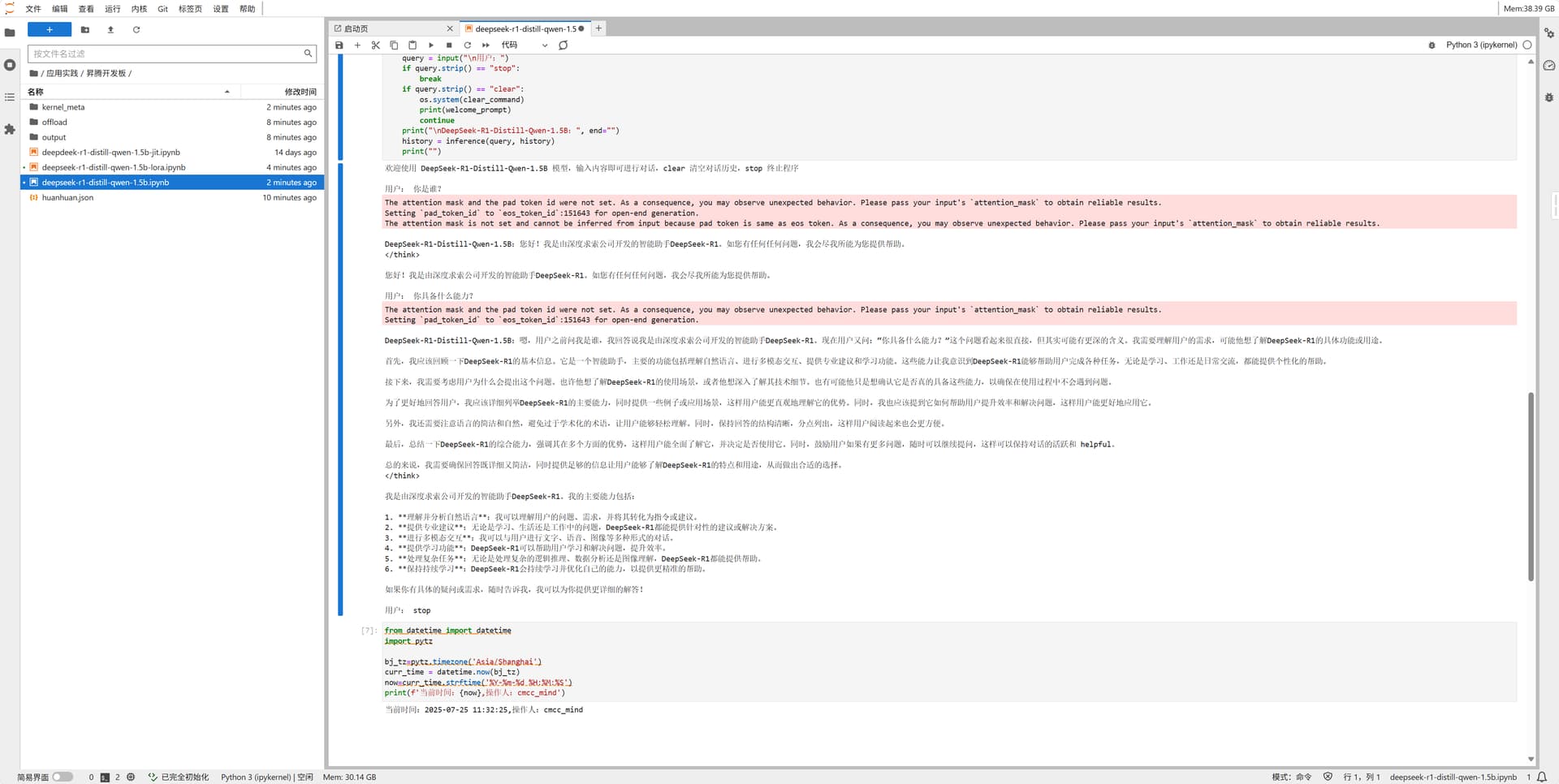Enable the debugger bug icon in notebook toolbar
Image resolution: width=1559 pixels, height=784 pixels.
coord(1432,45)
